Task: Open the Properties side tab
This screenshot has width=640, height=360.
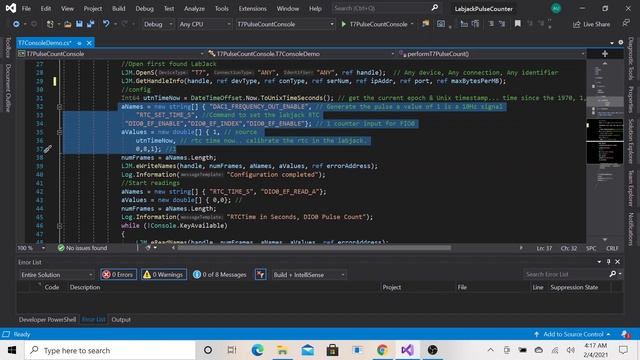Action: point(631,99)
